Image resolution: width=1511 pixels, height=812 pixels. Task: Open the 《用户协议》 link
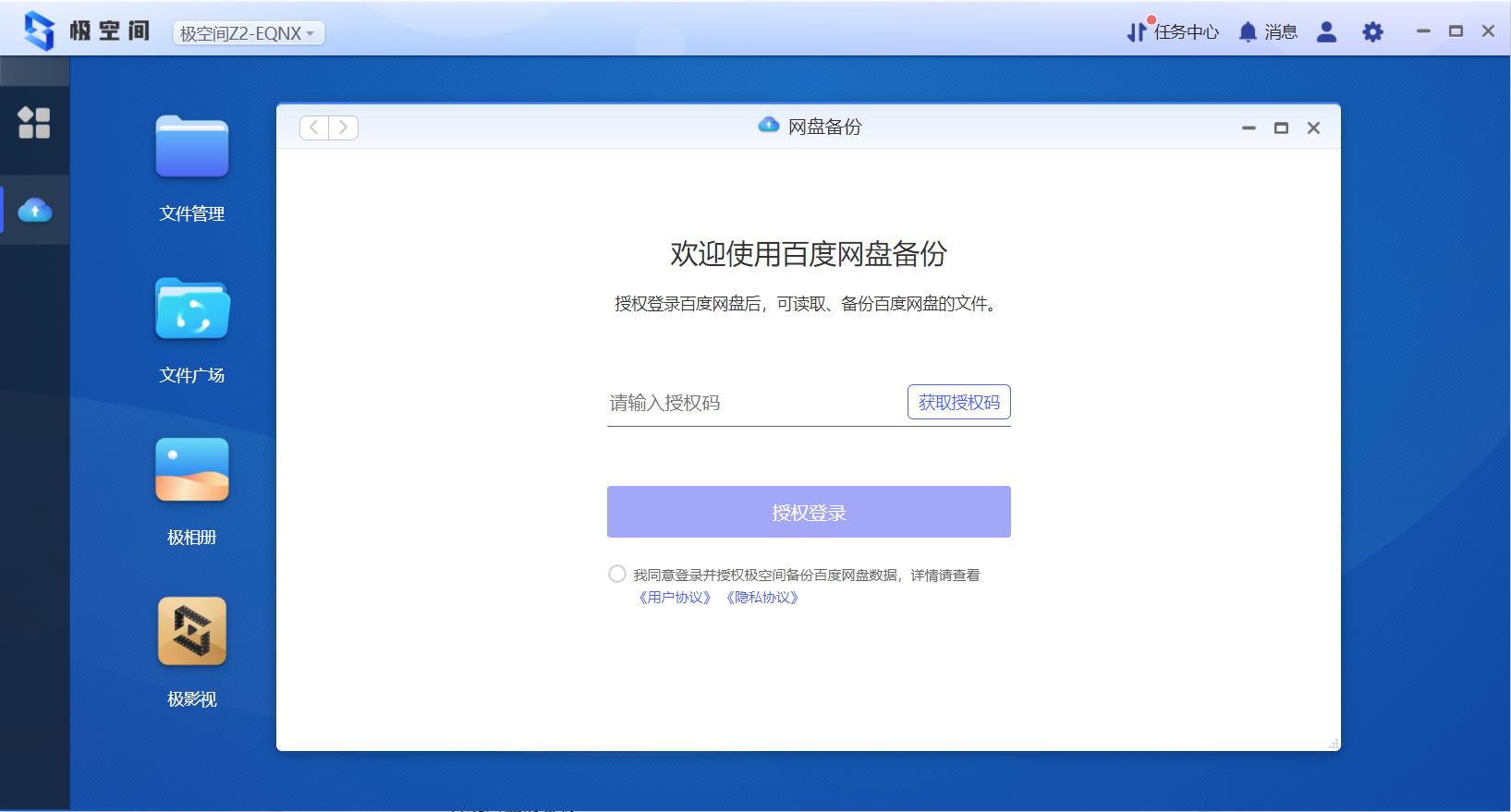tap(675, 598)
